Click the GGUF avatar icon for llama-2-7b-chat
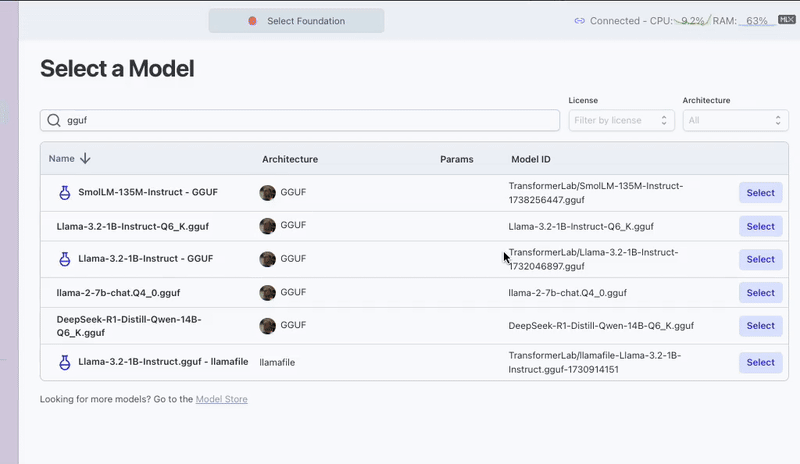 (x=267, y=293)
